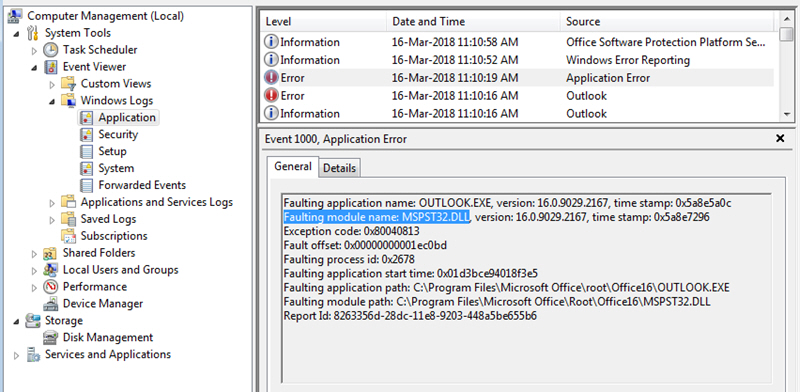Click the Local Users and Groups icon
Viewport: 800px width, 392px height.
(51, 270)
